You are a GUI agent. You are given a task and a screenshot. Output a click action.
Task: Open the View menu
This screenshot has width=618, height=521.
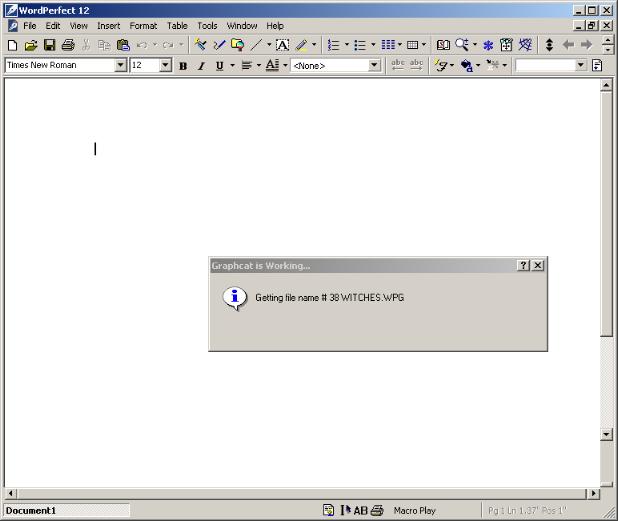pos(78,26)
